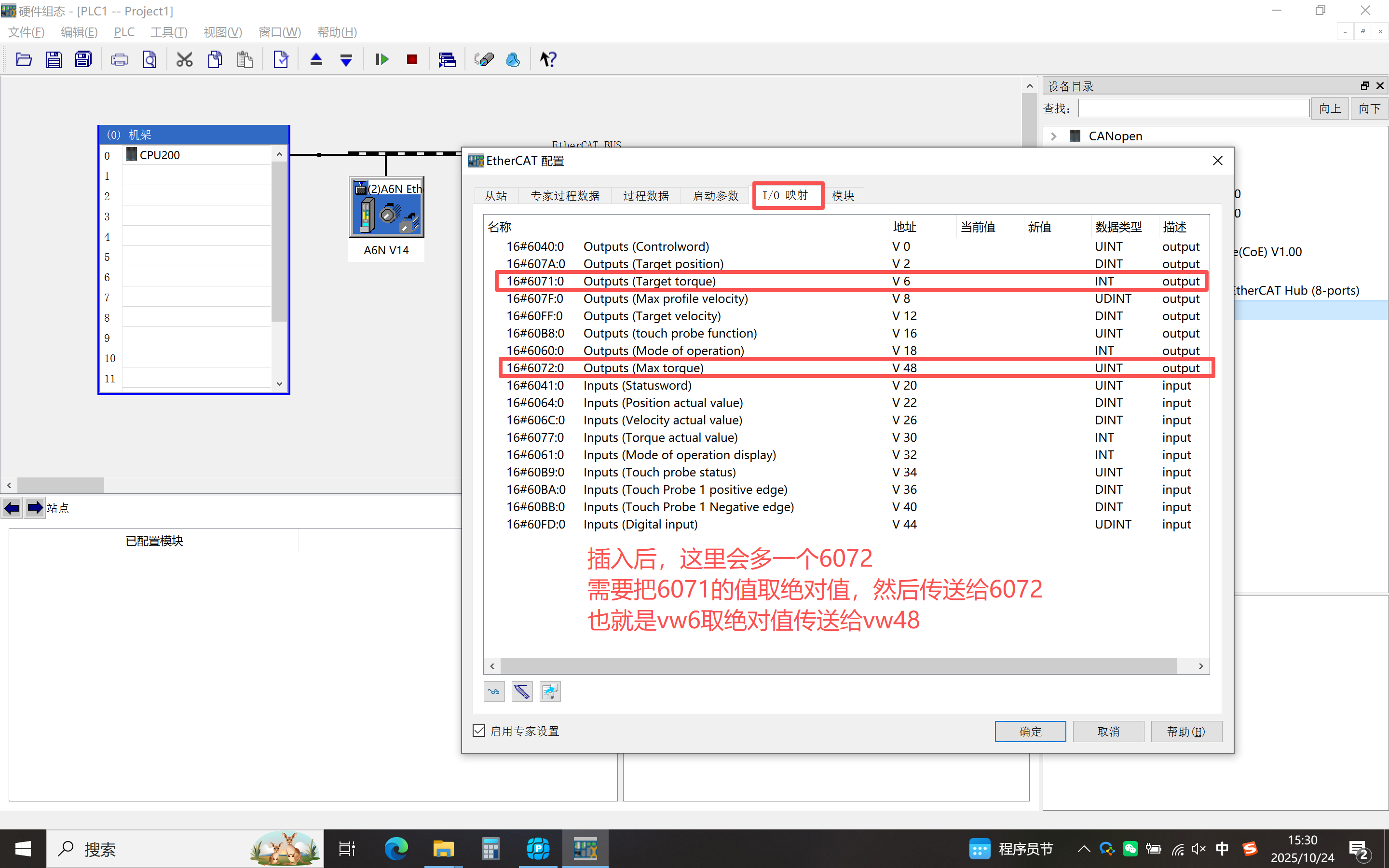Switch to the 过程数据 tab
This screenshot has width=1389, height=868.
646,196
